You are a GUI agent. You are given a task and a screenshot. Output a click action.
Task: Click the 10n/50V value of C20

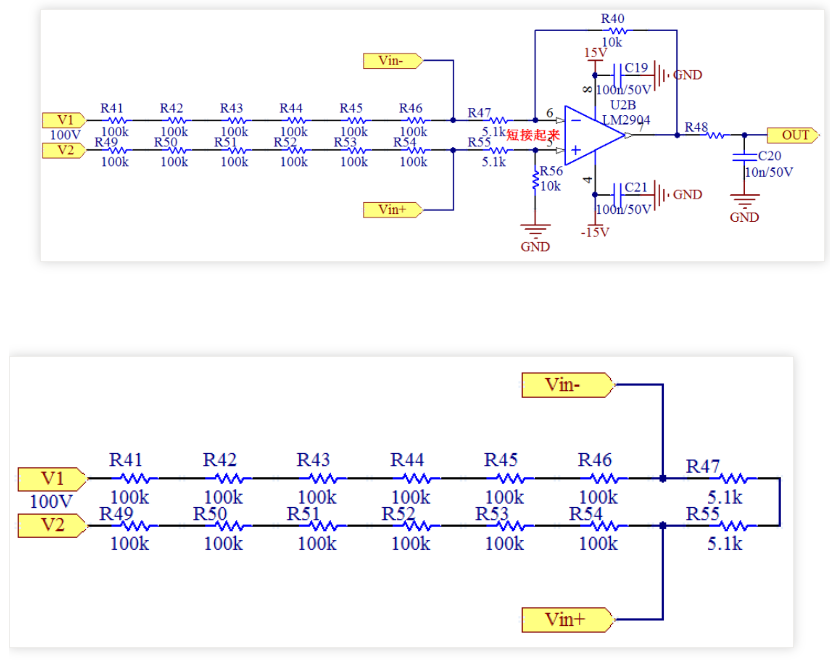click(x=769, y=172)
